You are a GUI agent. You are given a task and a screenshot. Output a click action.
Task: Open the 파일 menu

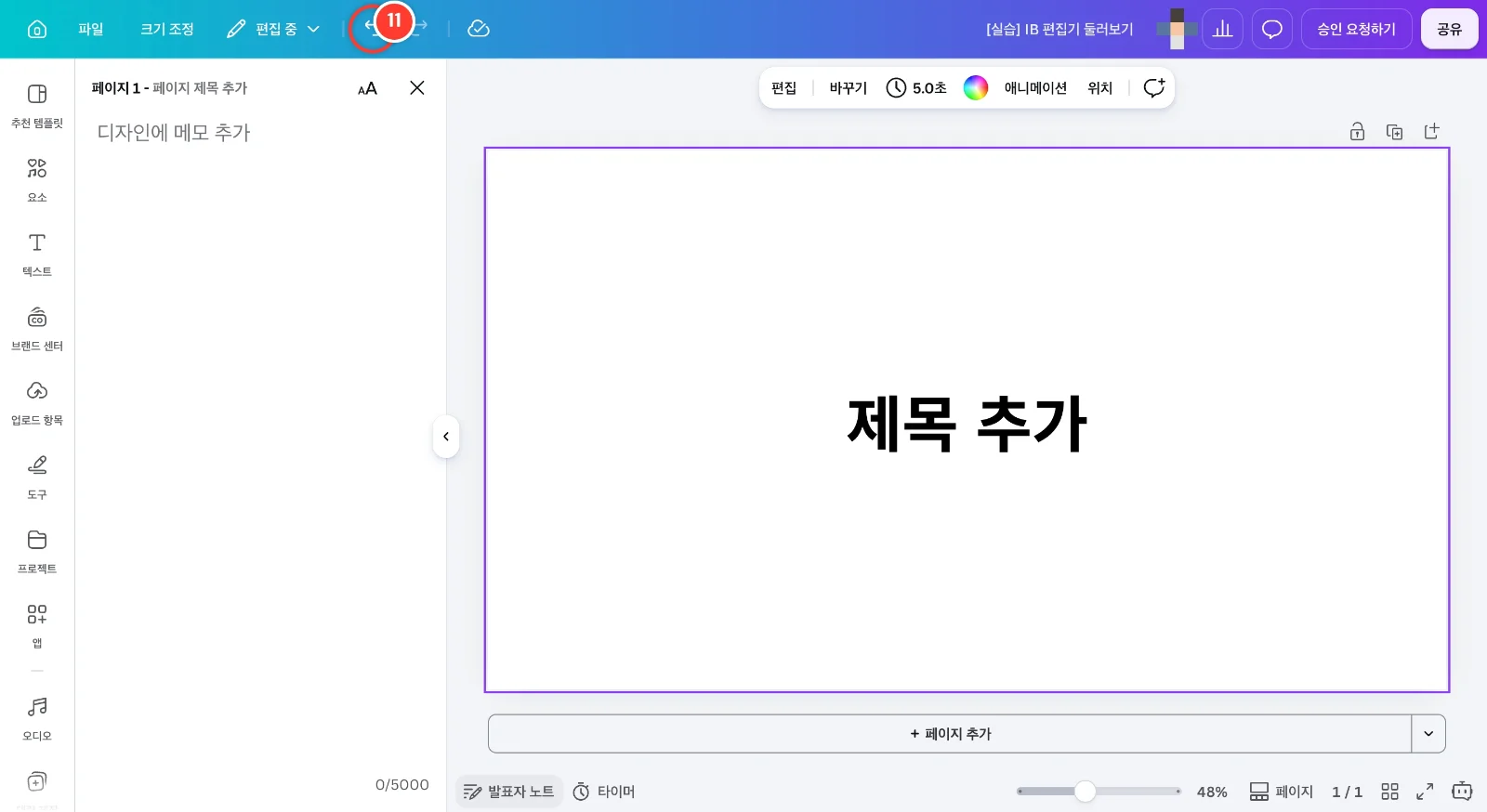[x=91, y=29]
